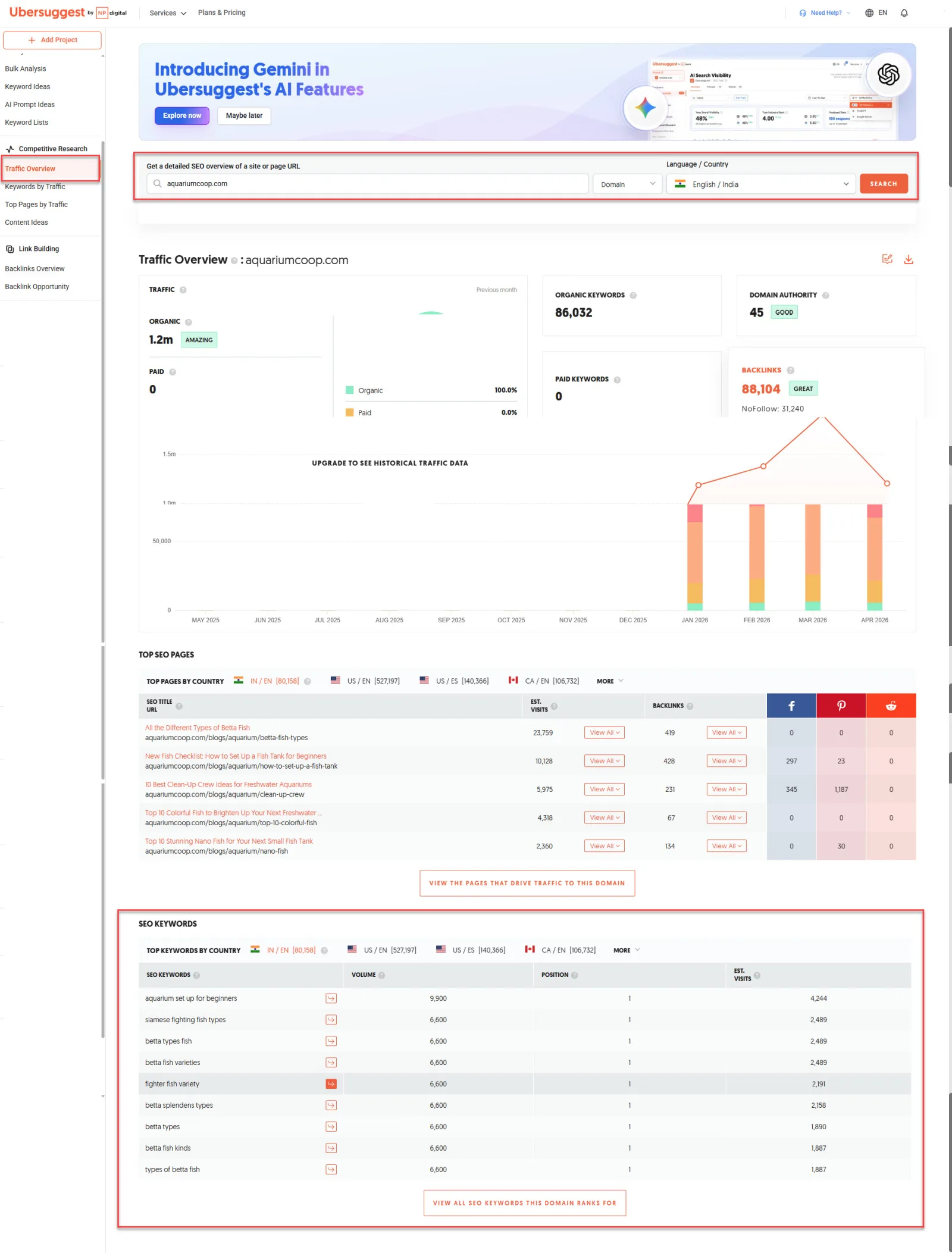
Task: Open Content Ideas in sidebar
Action: click(27, 223)
